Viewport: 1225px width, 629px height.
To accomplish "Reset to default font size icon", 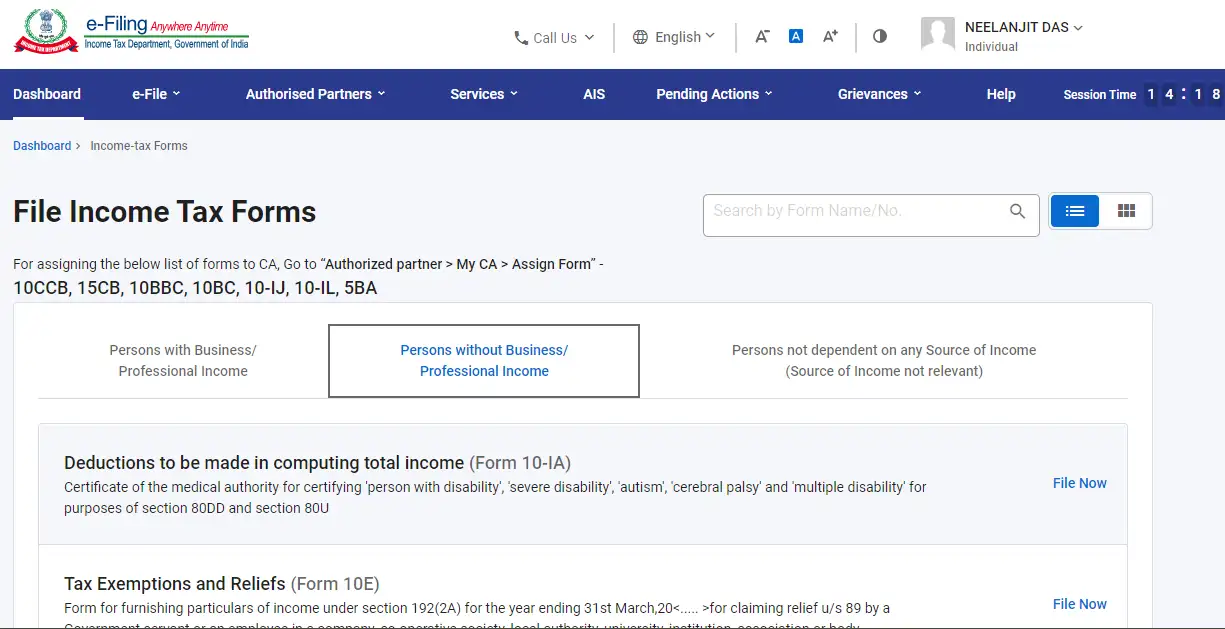I will pos(796,36).
